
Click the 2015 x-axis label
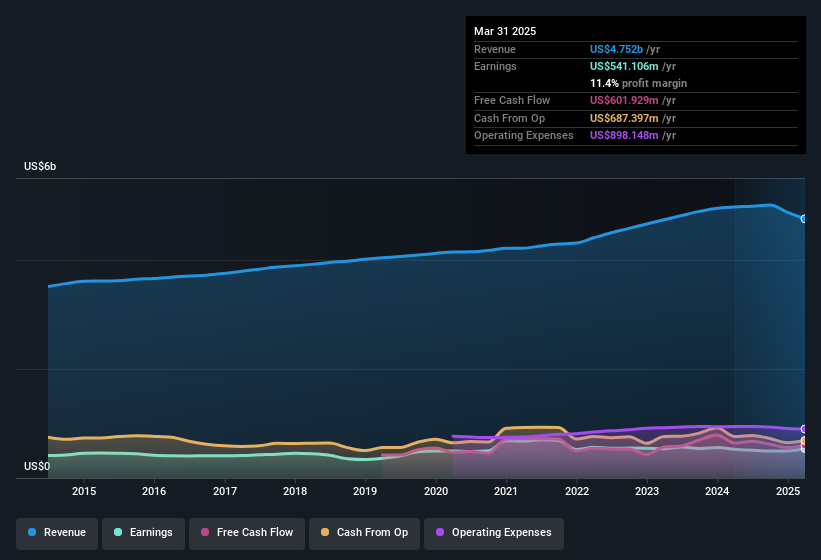[x=84, y=491]
